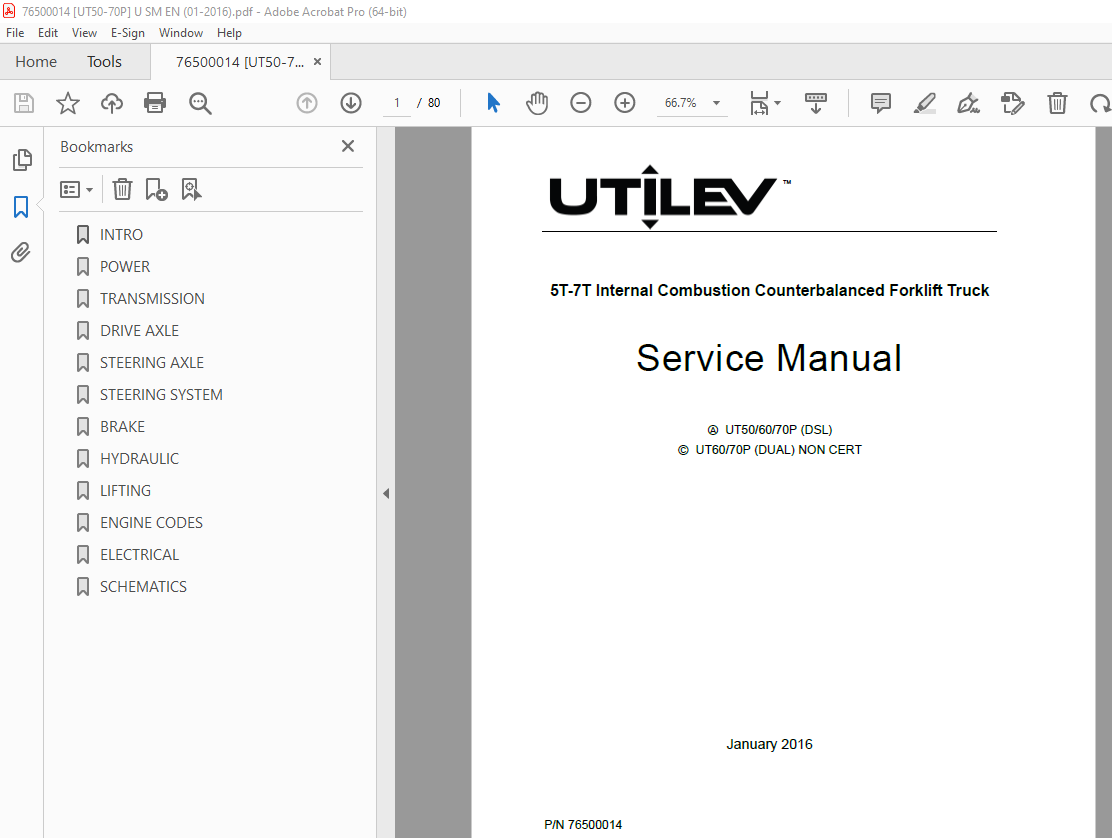The height and width of the screenshot is (838, 1112).
Task: Click the Save file icon
Action: click(x=23, y=104)
